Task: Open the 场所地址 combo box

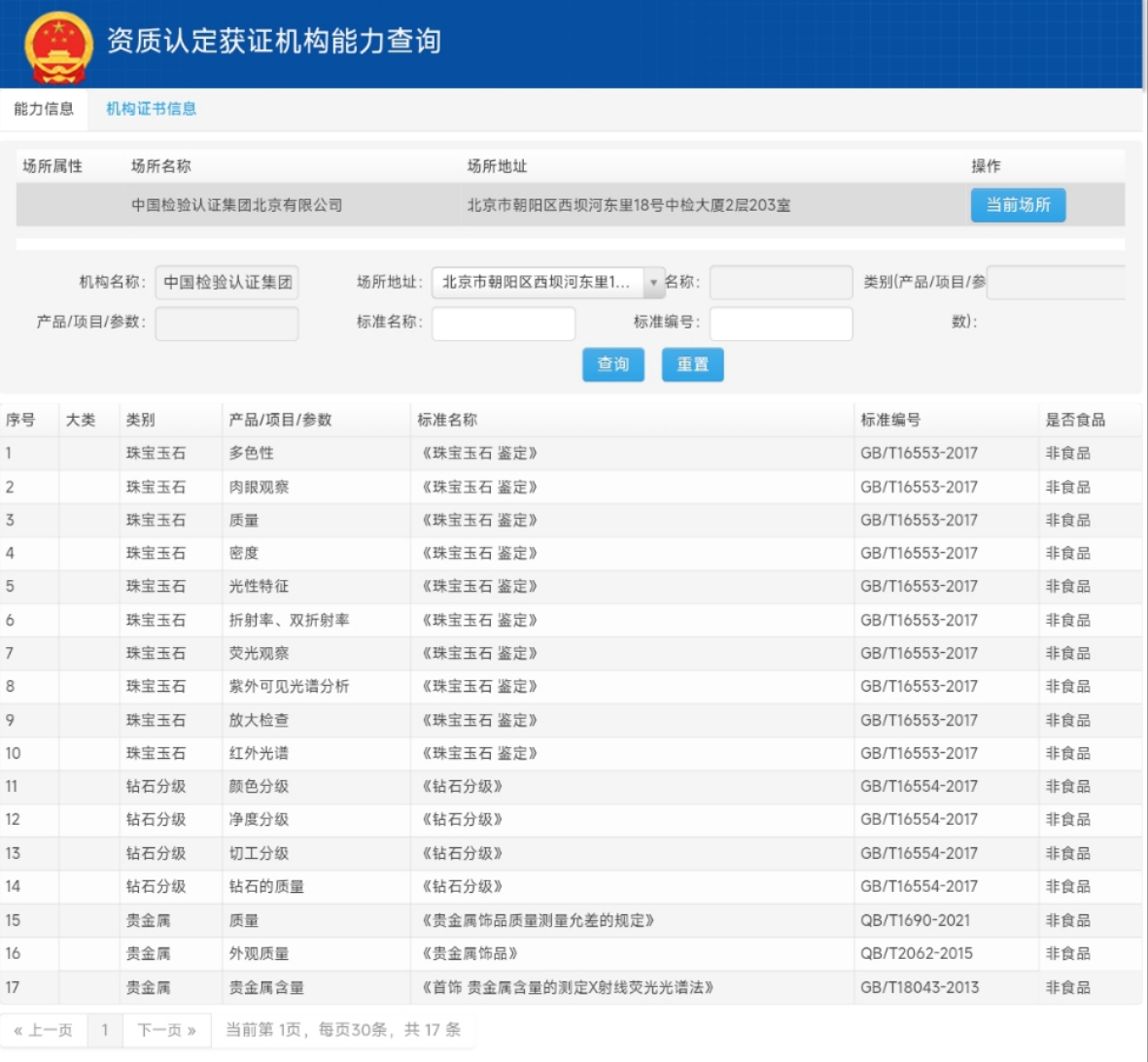Action: tap(538, 283)
